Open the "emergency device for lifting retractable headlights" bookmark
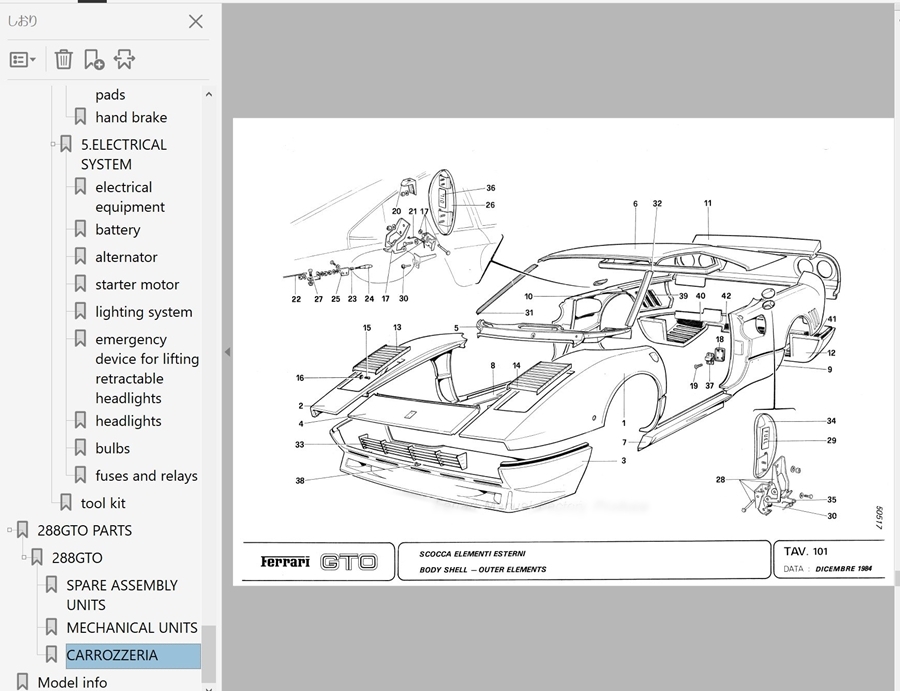Screen dimensions: 900x691 [x=147, y=368]
